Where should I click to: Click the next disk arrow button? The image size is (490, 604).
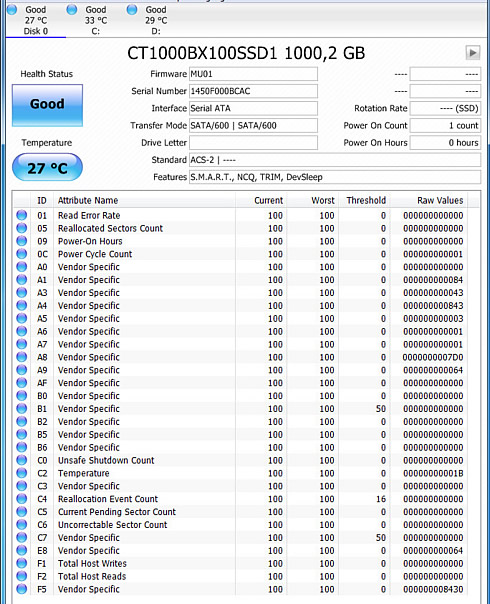pyautogui.click(x=473, y=53)
